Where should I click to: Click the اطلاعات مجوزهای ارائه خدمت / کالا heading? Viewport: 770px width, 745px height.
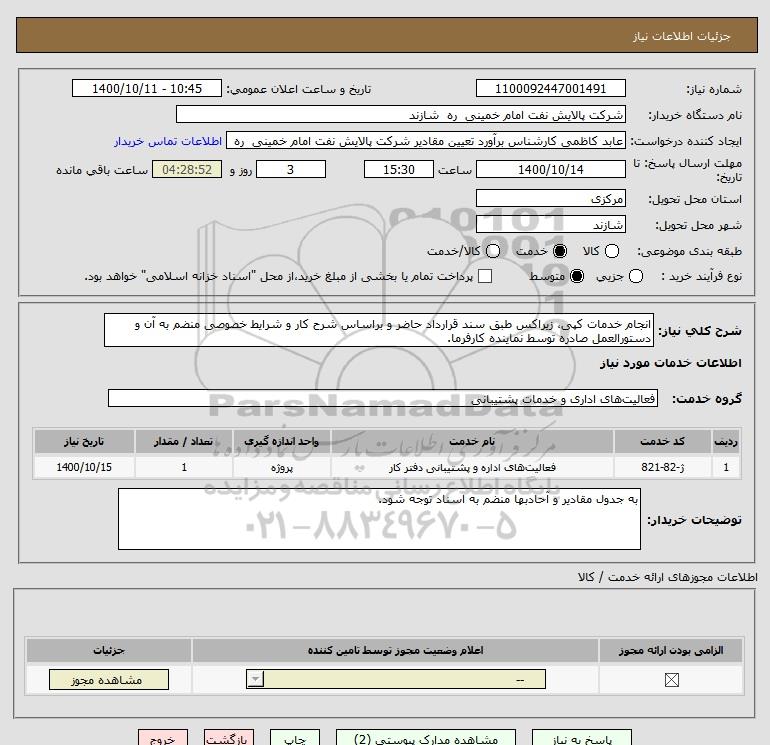[x=667, y=577]
